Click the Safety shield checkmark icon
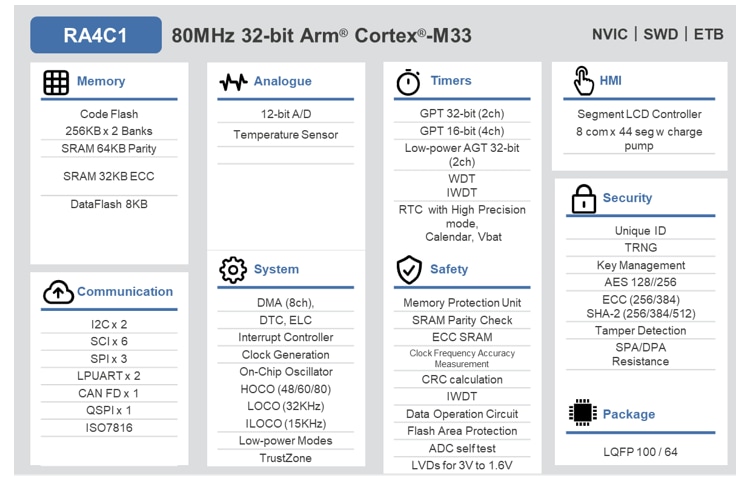This screenshot has width=746, height=482. click(409, 270)
